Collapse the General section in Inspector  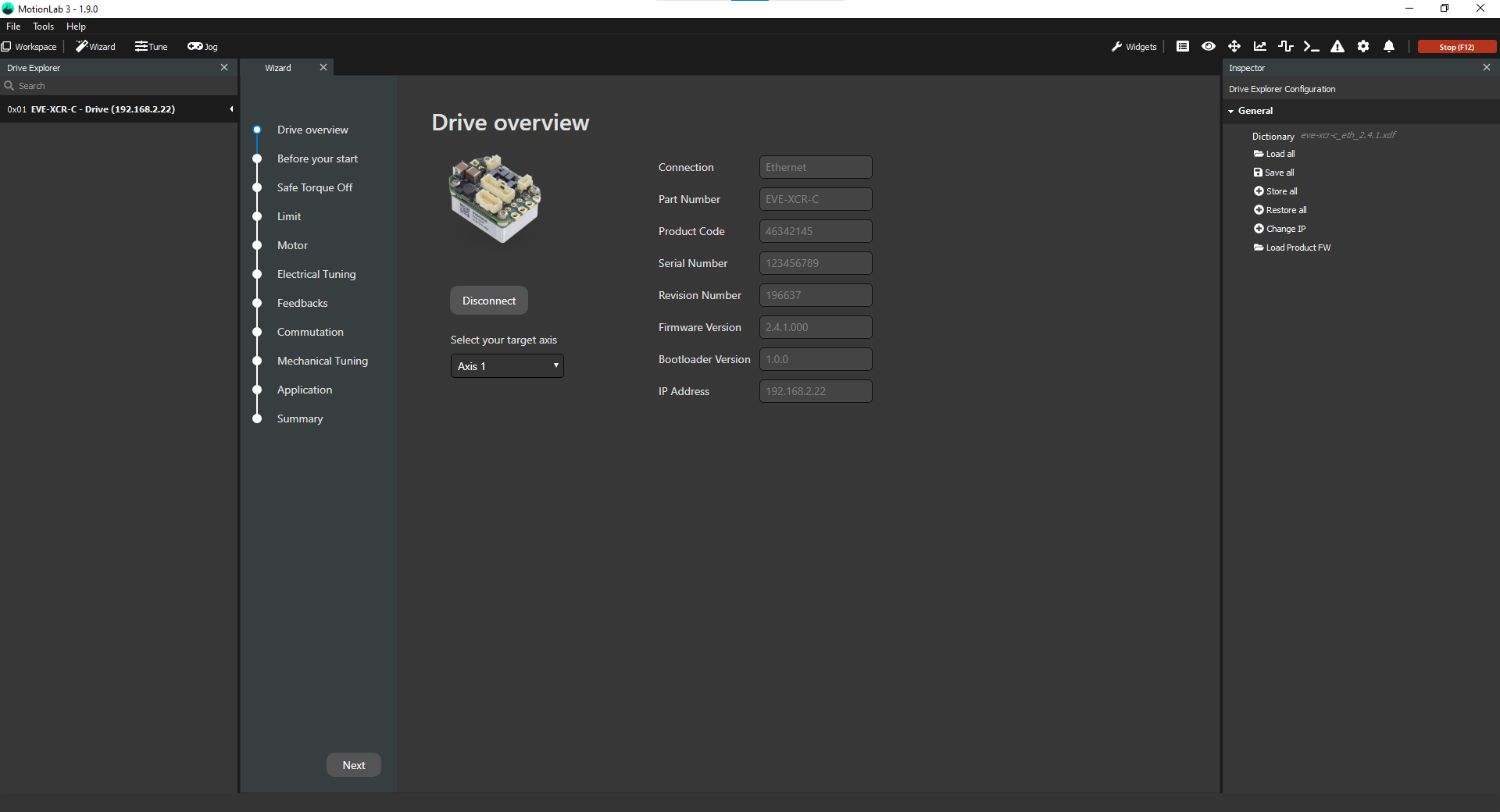click(1232, 111)
